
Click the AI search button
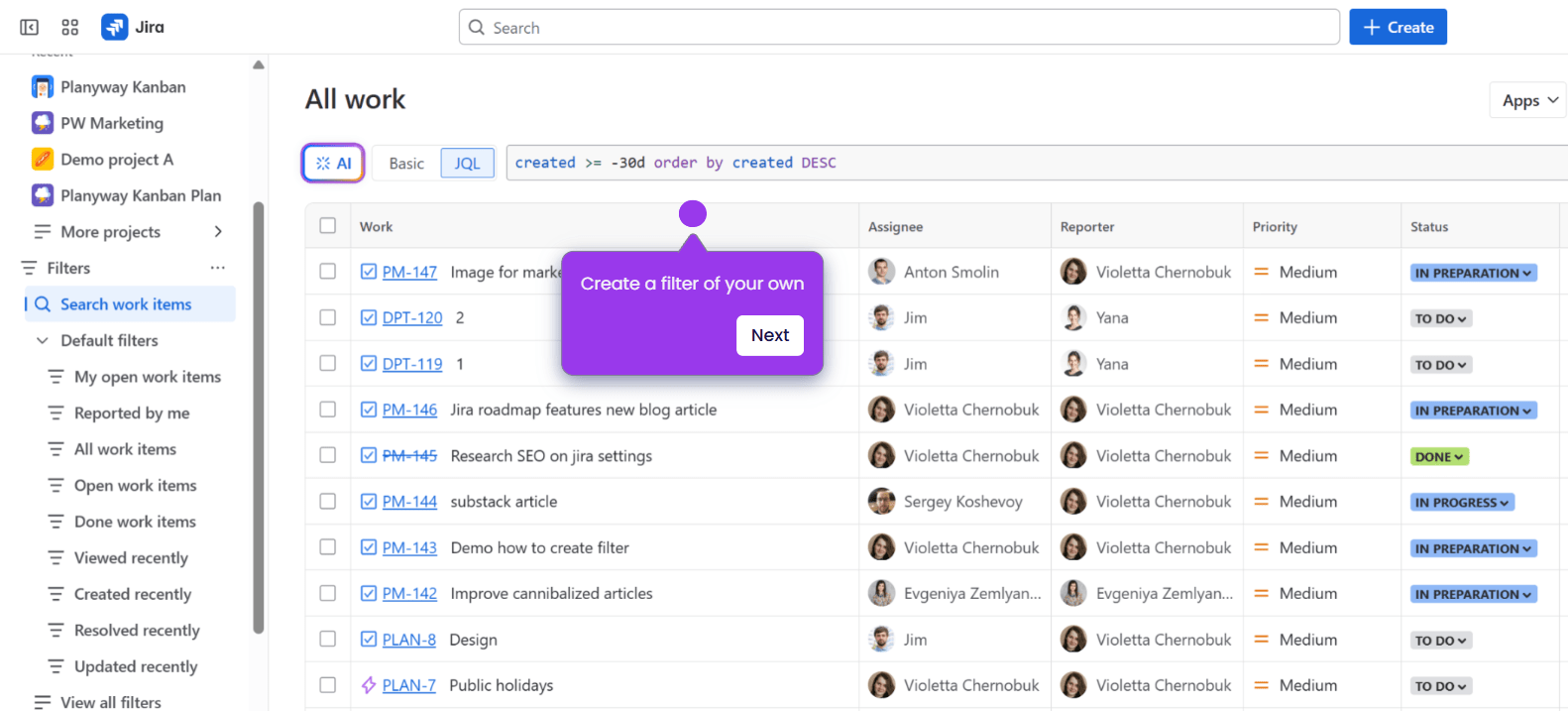click(333, 164)
